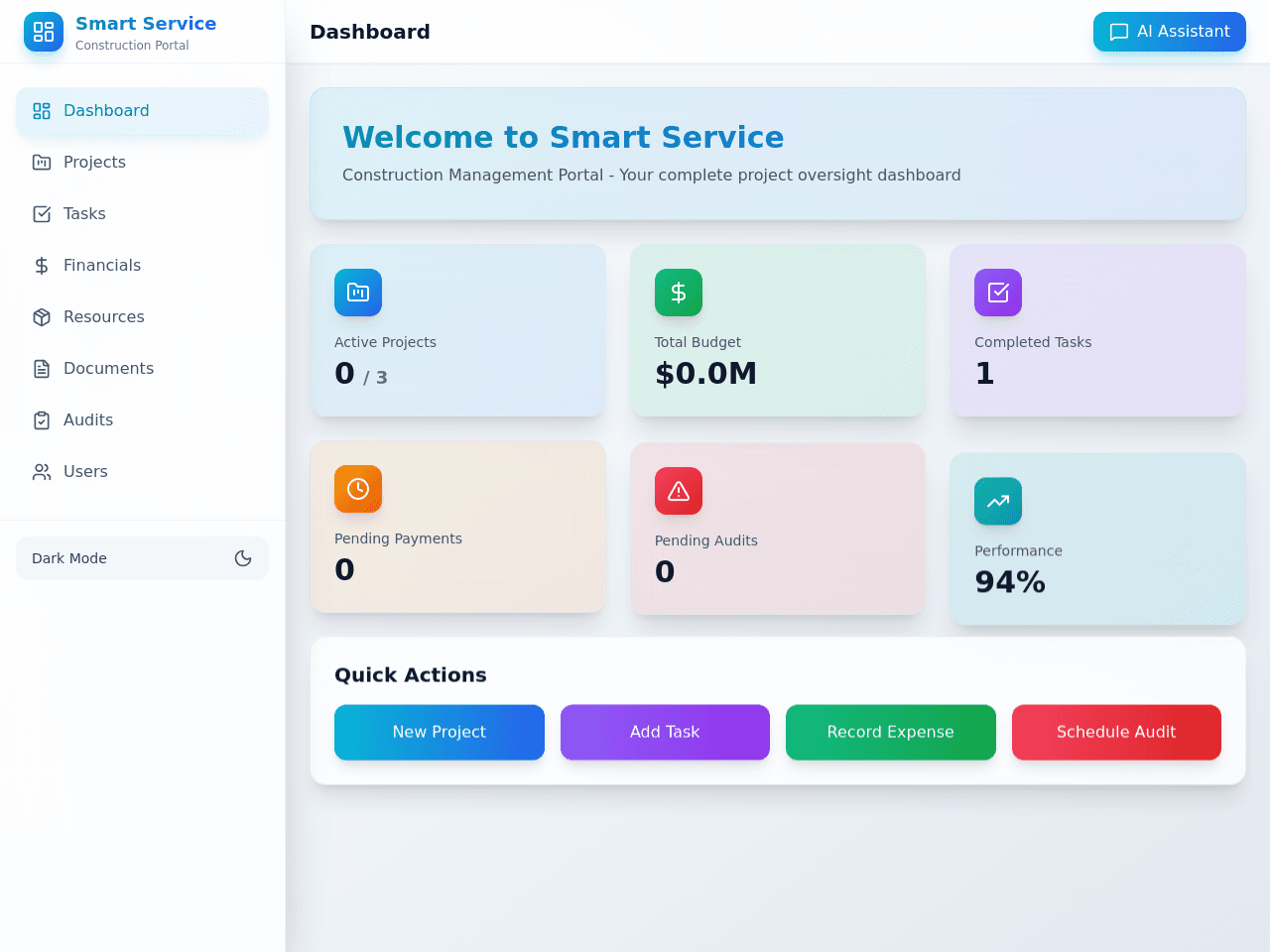Click the Welcome to Smart Service heading
Image resolution: width=1270 pixels, height=952 pixels.
564,137
